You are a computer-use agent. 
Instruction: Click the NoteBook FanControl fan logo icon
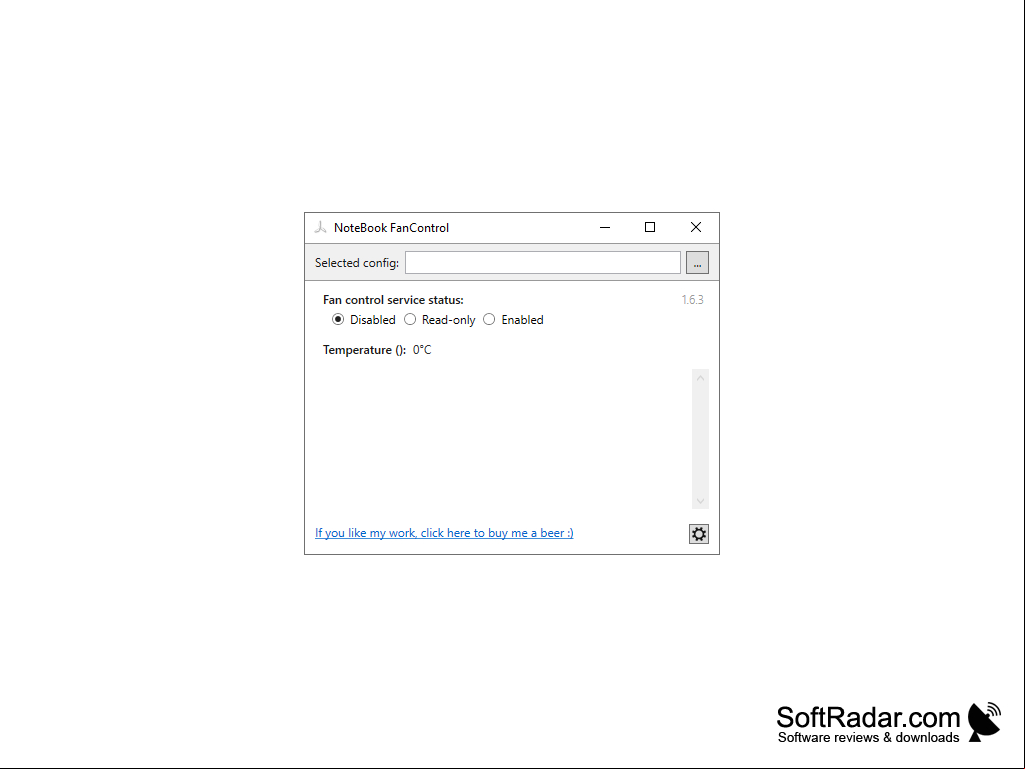coord(320,228)
